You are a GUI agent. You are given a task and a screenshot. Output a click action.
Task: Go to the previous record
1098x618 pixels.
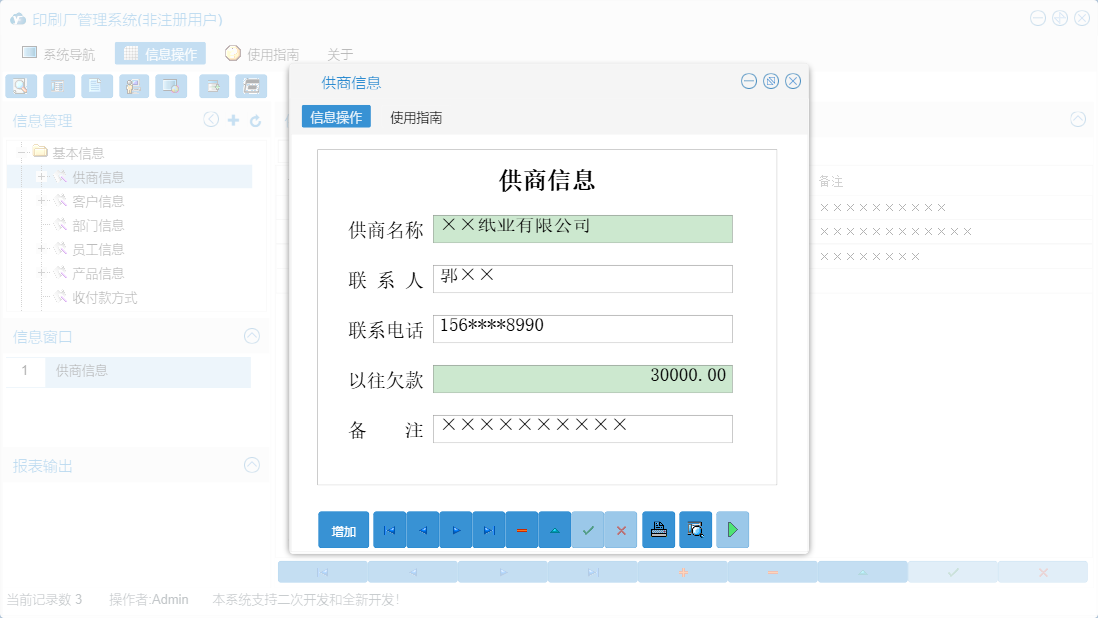pos(422,529)
